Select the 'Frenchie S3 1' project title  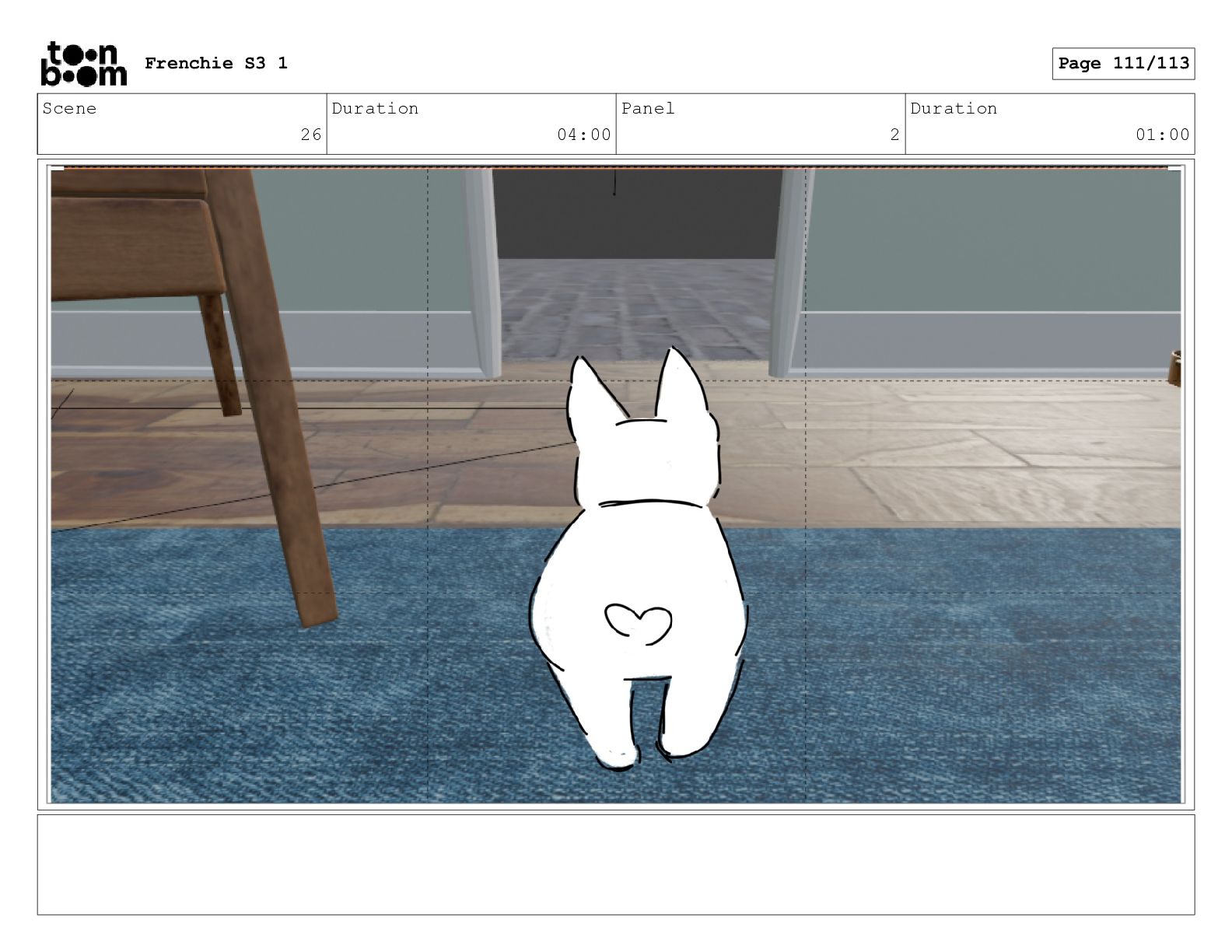[216, 63]
